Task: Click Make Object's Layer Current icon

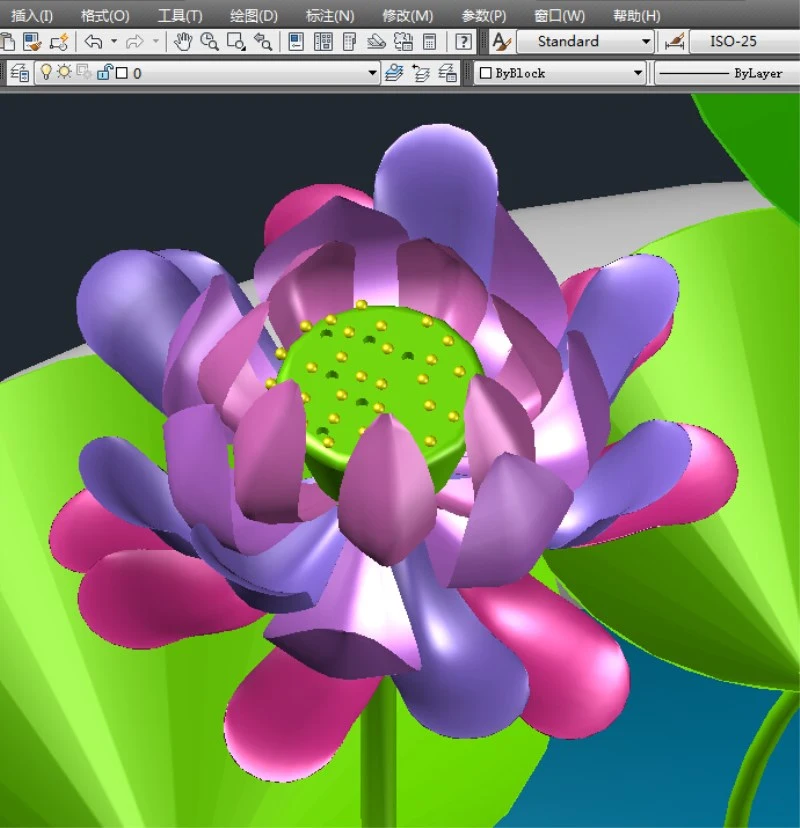Action: point(394,73)
